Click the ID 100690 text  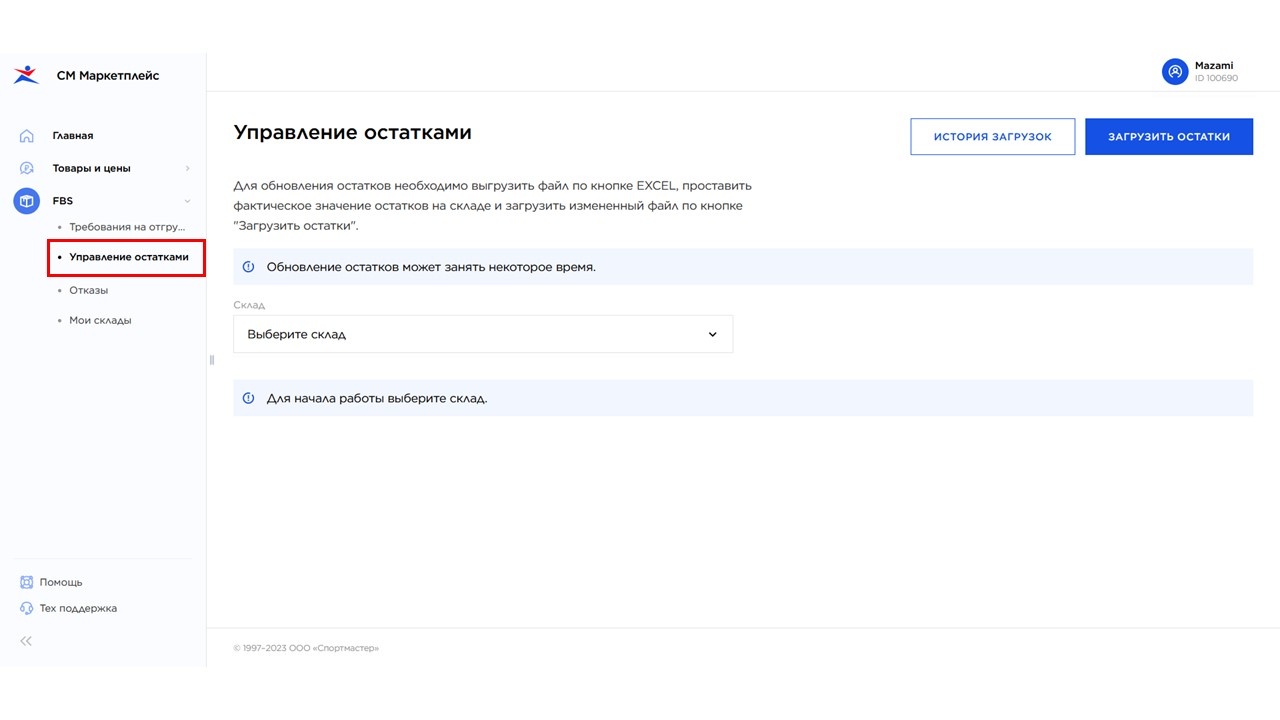[1216, 78]
